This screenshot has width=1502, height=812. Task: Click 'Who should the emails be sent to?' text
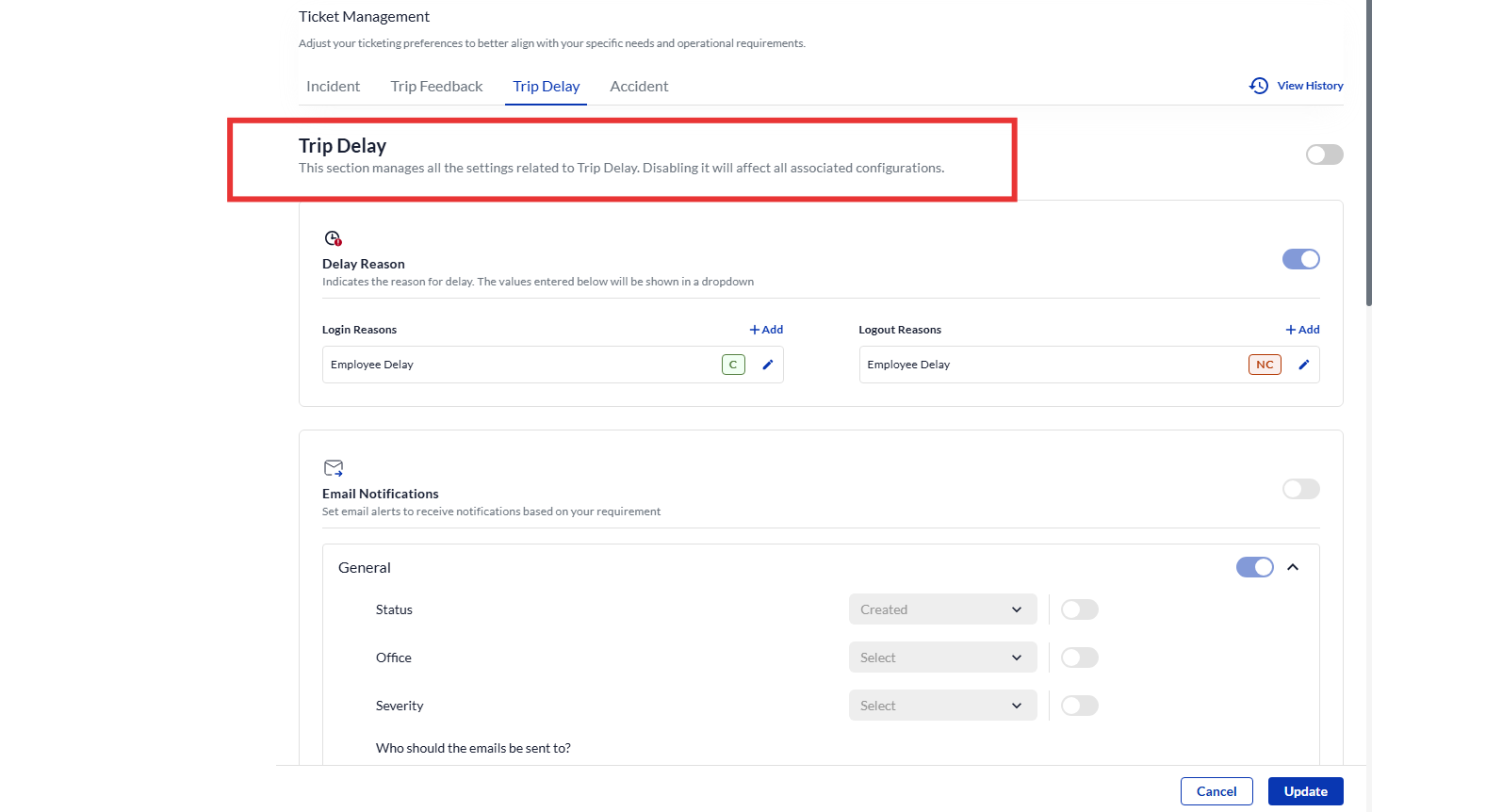[473, 749]
